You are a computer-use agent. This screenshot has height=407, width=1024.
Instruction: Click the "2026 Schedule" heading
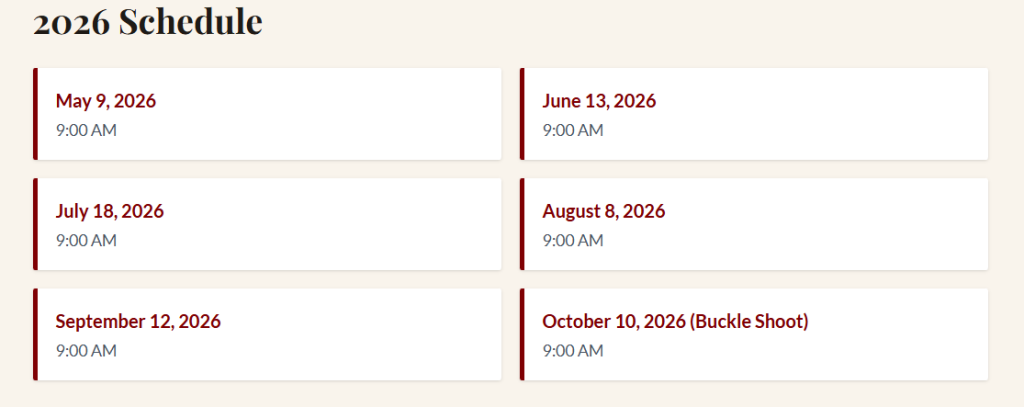(148, 22)
